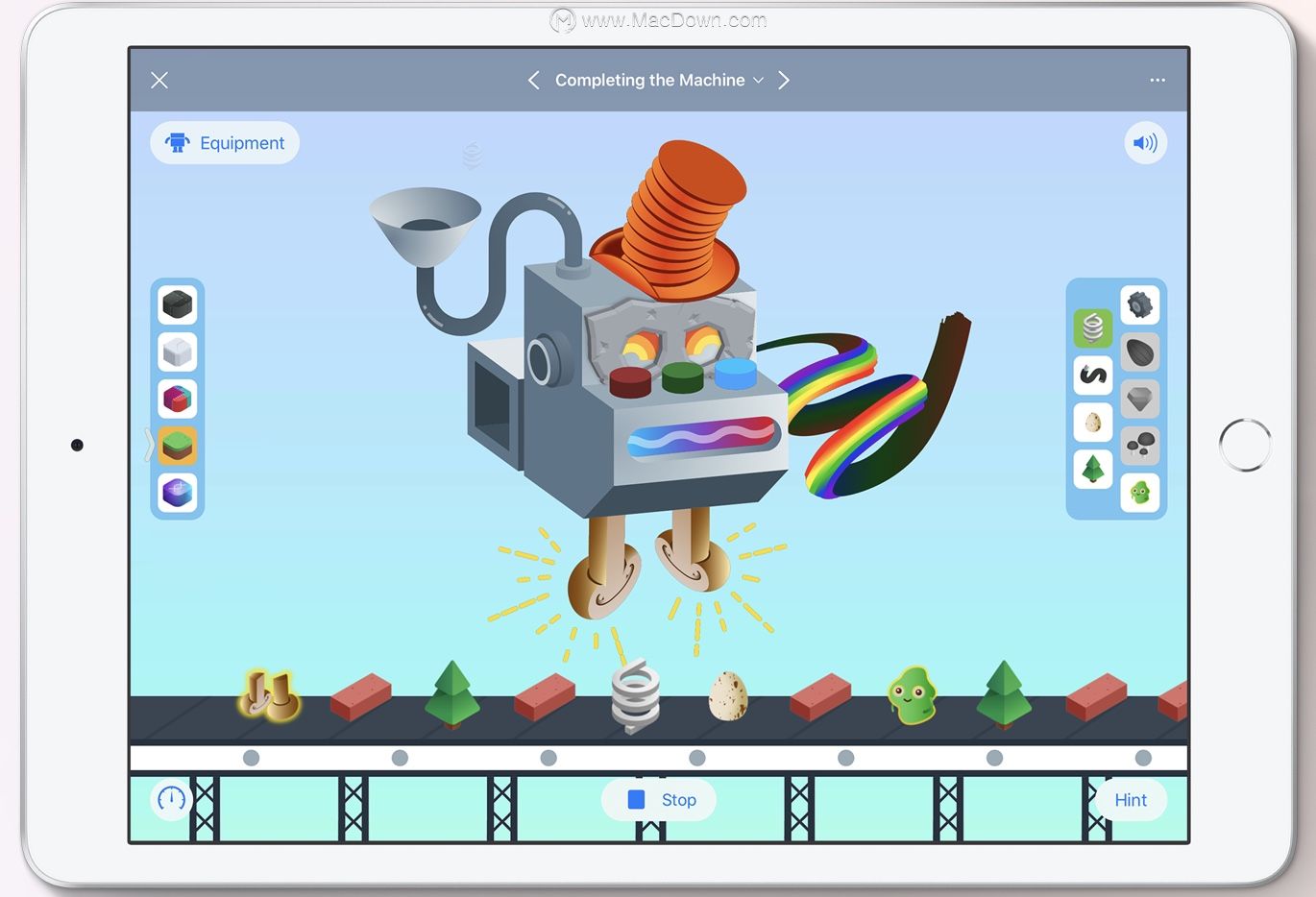Tap the first green tree on conveyor
Screen dimensions: 1316x897
click(x=452, y=693)
